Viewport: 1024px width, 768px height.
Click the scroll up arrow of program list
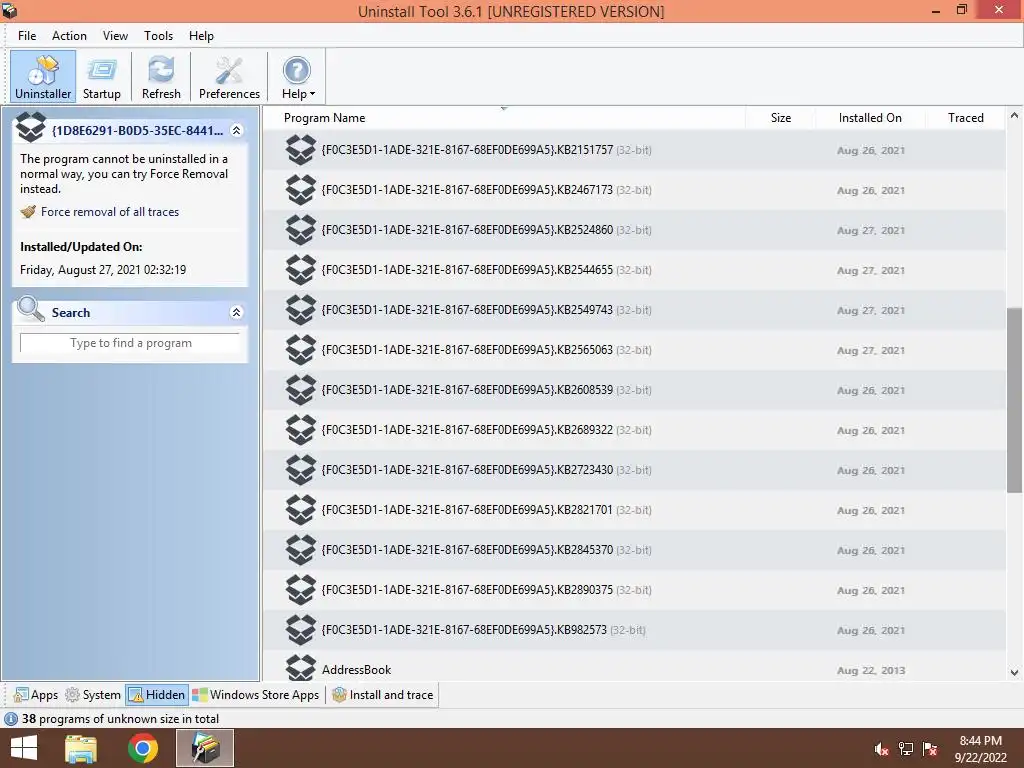[1014, 116]
